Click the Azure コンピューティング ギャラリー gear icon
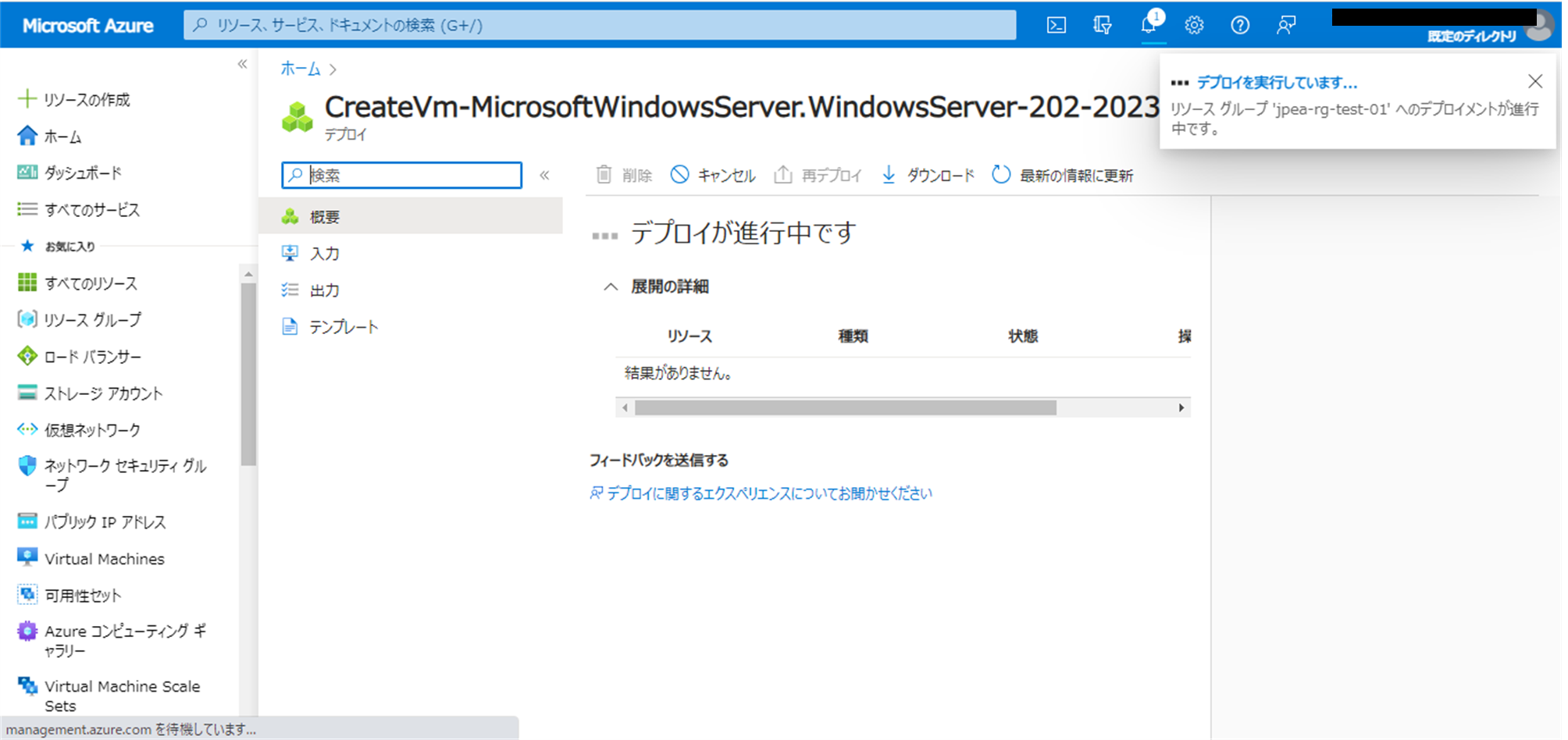The image size is (1568, 740). point(27,631)
